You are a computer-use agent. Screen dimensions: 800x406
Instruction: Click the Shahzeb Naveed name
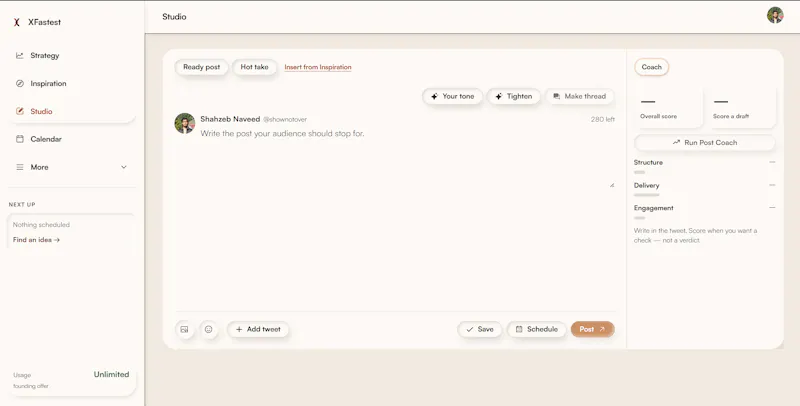(x=230, y=119)
